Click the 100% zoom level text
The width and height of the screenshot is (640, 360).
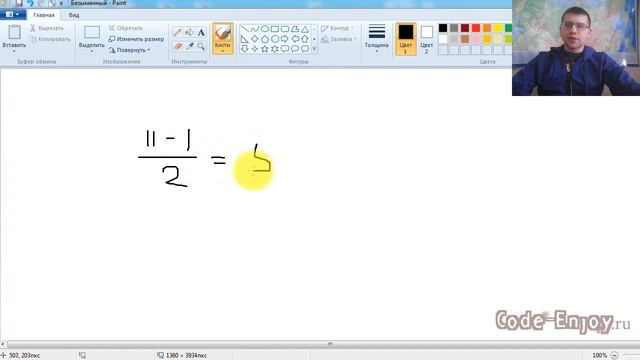(x=600, y=356)
